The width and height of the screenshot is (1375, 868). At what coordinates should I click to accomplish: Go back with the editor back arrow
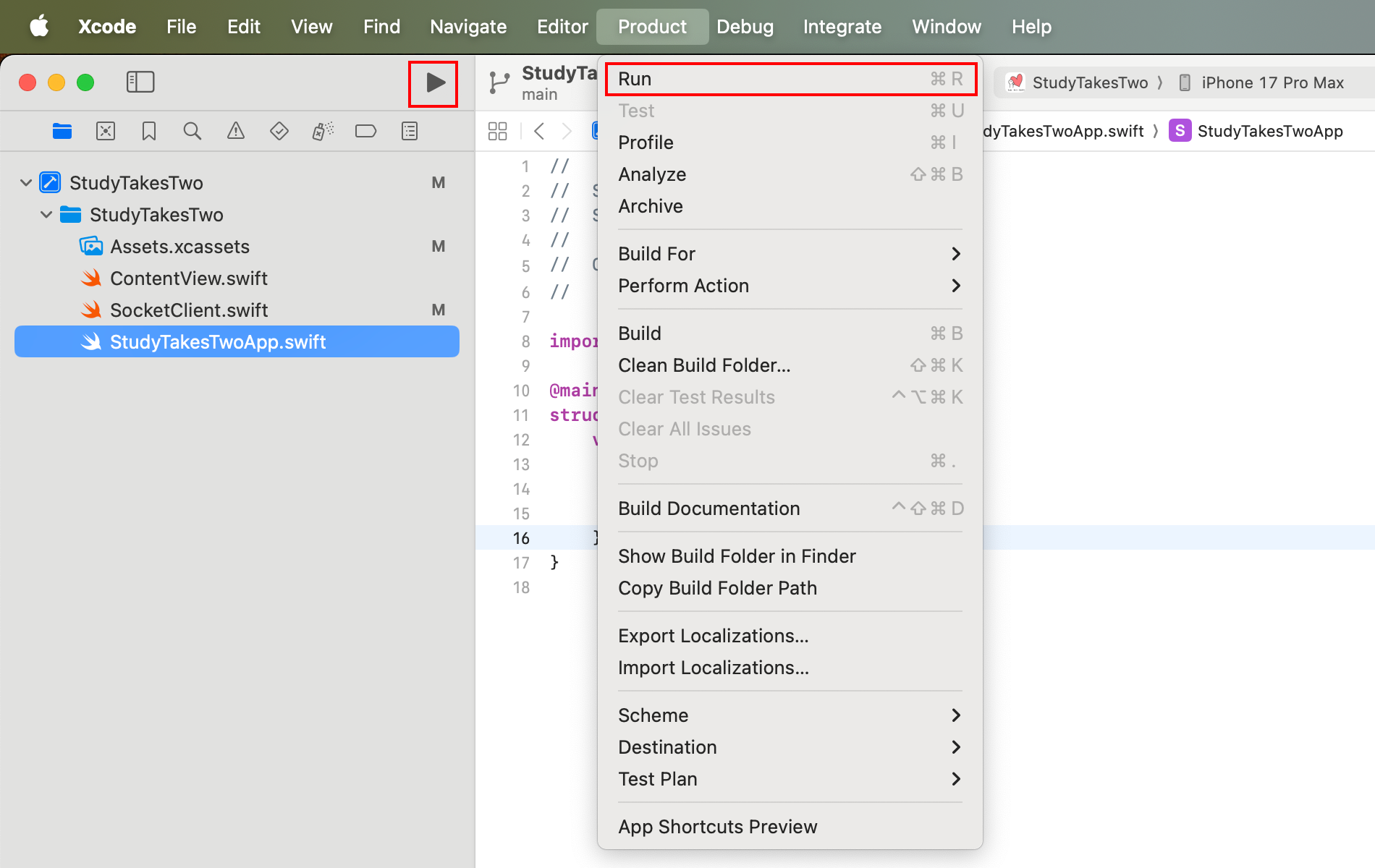click(x=539, y=131)
